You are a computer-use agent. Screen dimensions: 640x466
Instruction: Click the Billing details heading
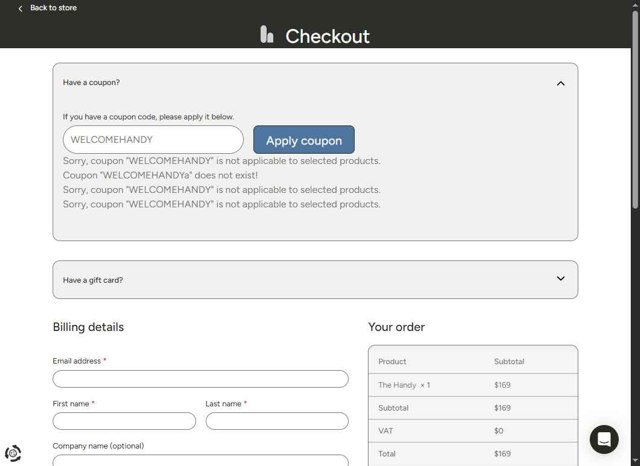point(88,327)
